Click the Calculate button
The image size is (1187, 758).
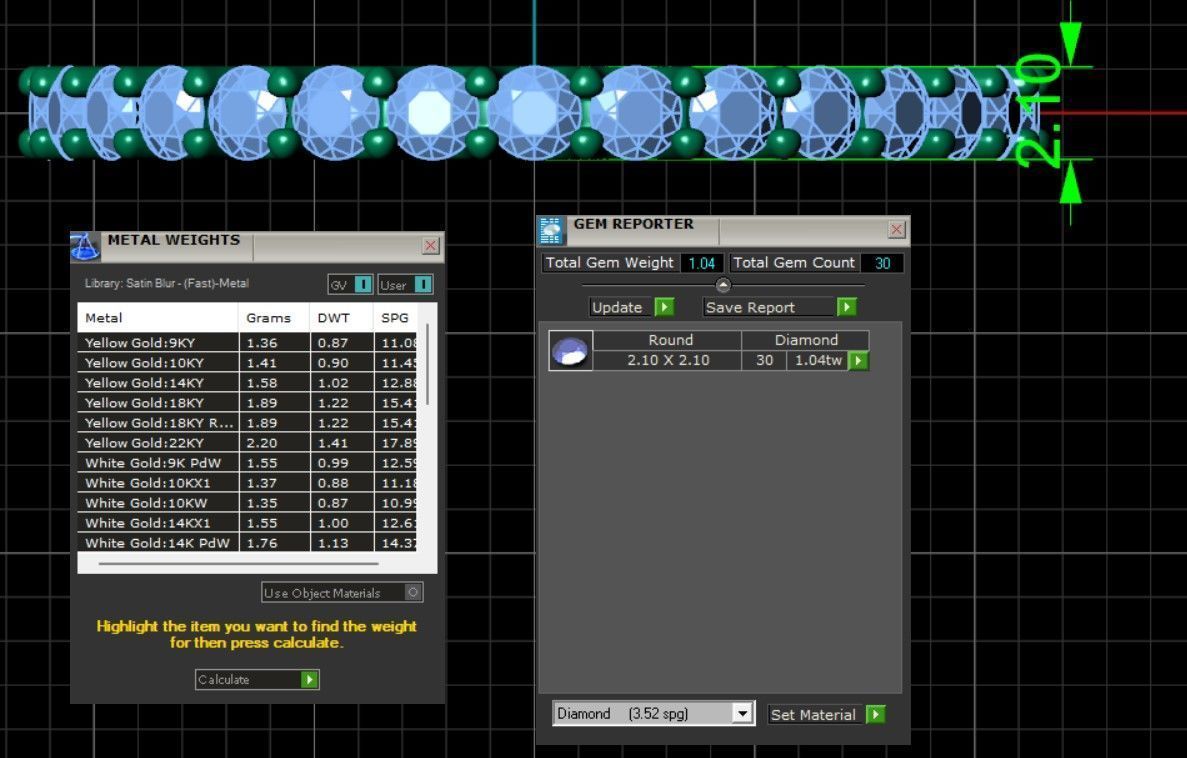(x=257, y=679)
